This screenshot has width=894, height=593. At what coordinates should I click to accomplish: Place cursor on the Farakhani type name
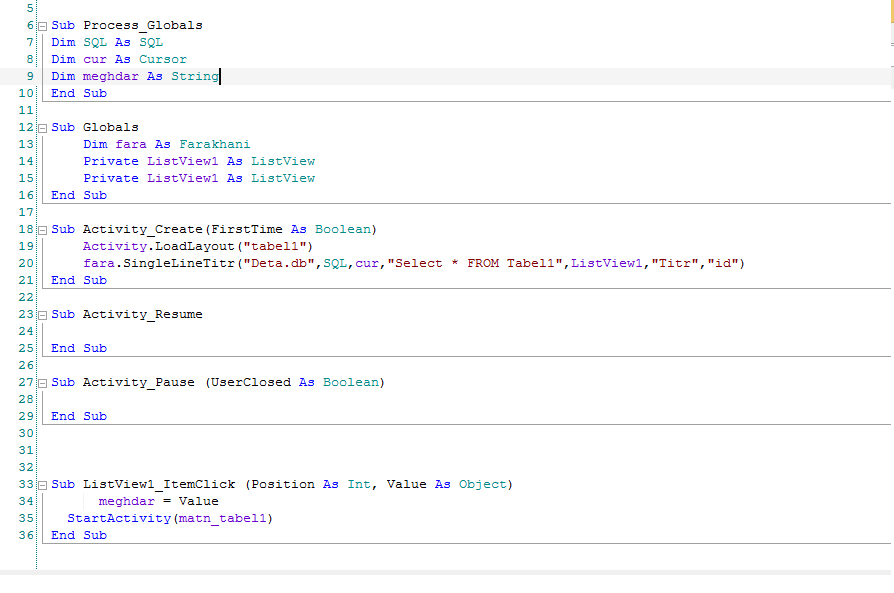pos(214,144)
